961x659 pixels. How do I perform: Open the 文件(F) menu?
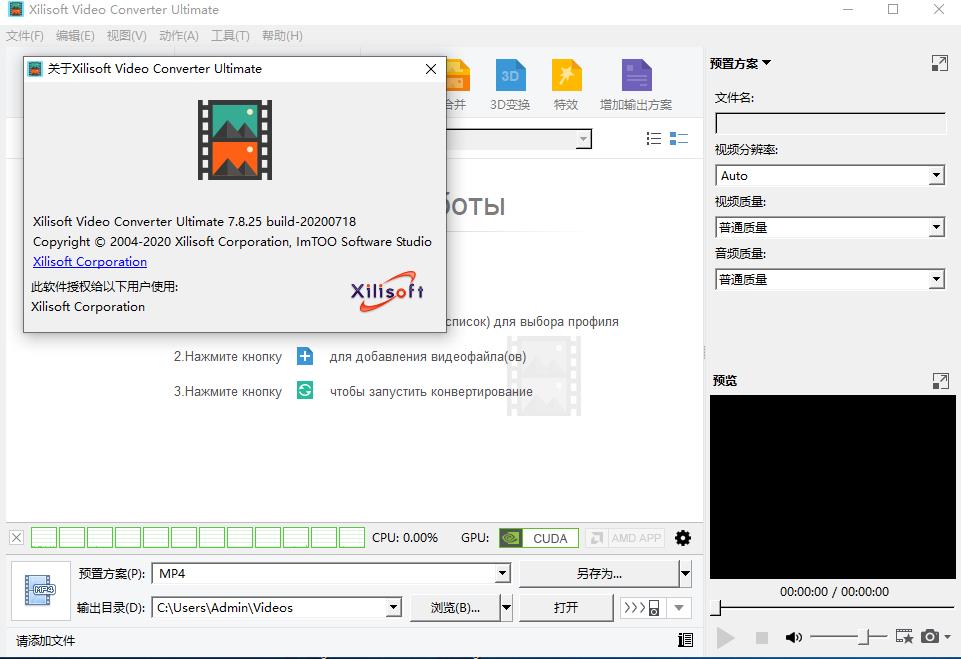(x=25, y=36)
